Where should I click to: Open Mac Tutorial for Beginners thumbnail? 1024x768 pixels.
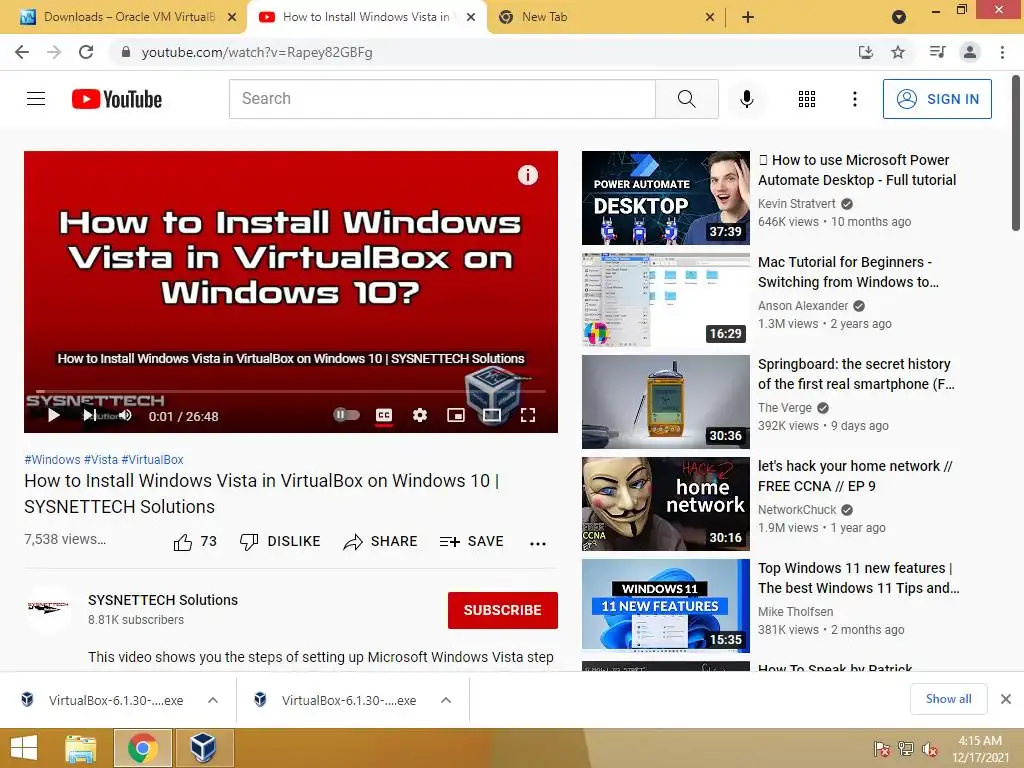[665, 300]
